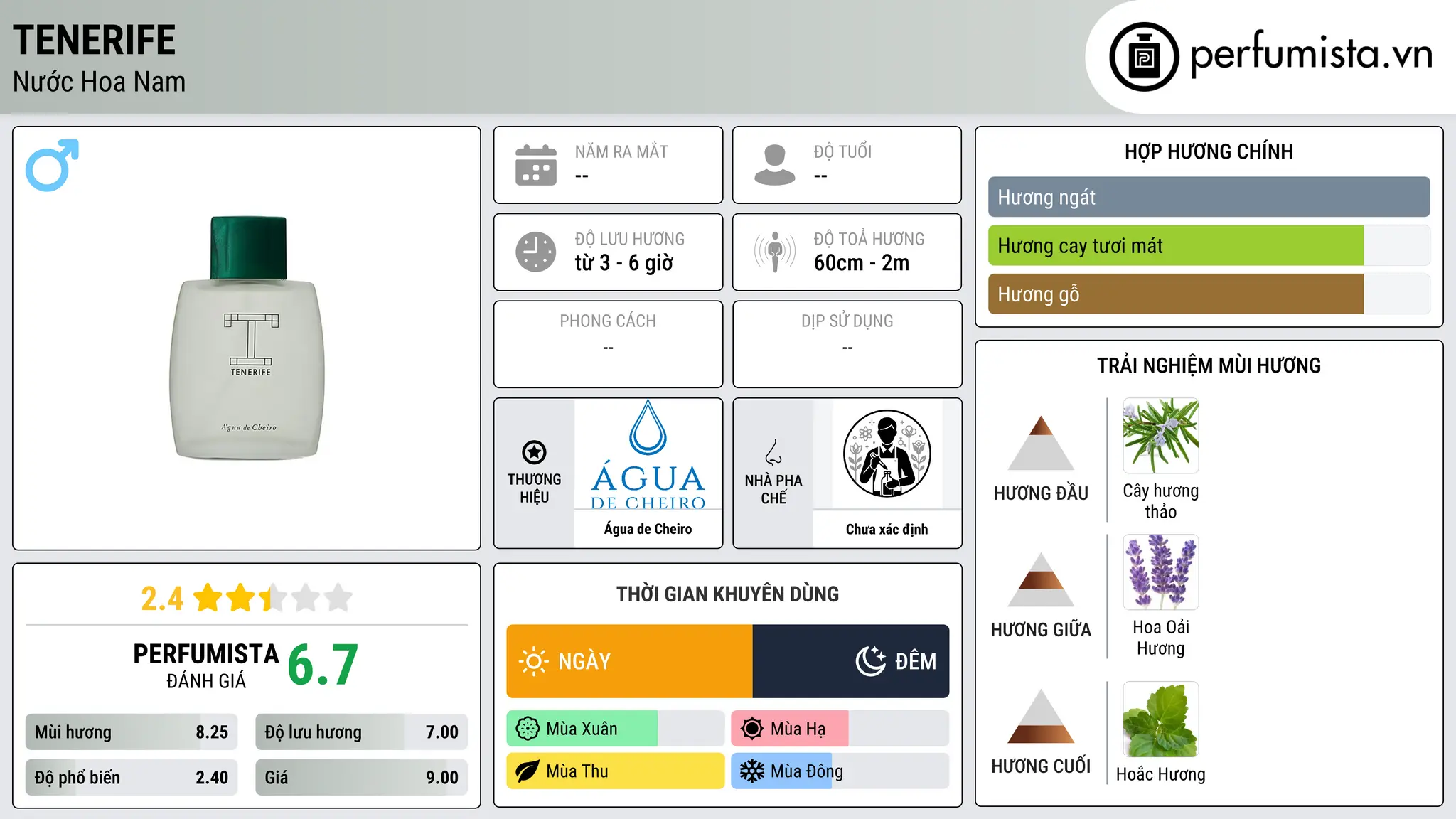The width and height of the screenshot is (1456, 819).
Task: Click the Mùa Thu season bar
Action: (615, 771)
